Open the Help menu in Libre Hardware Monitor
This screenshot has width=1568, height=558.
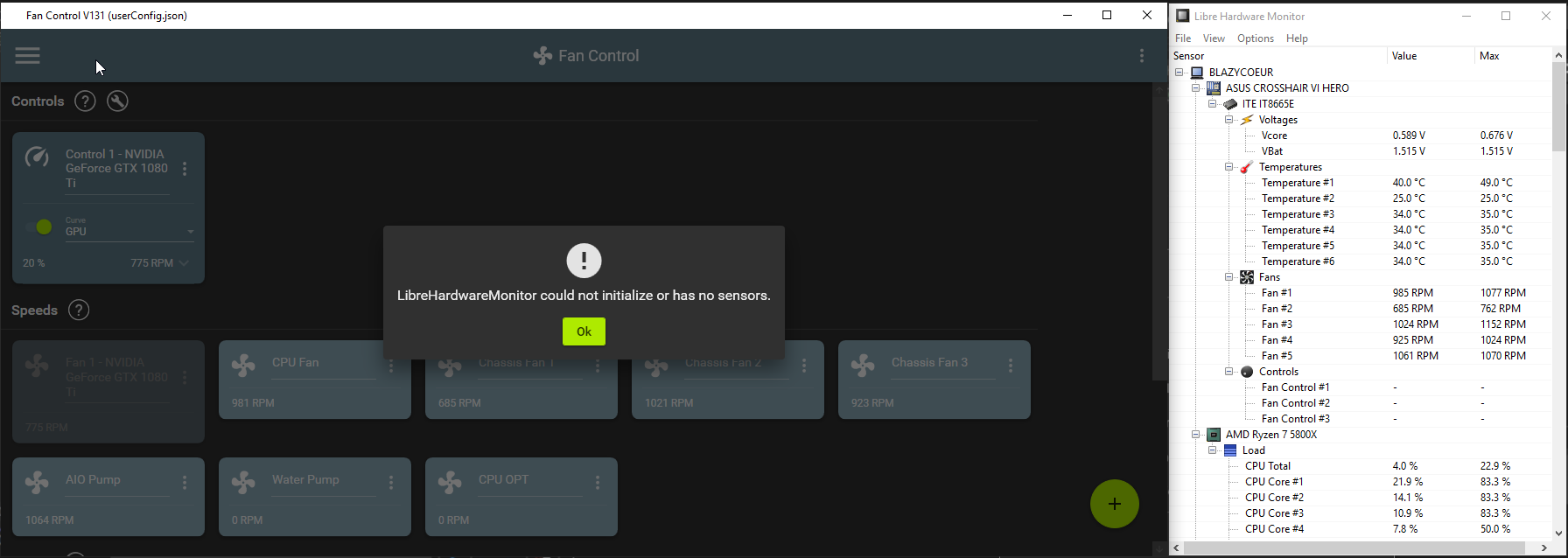1298,38
